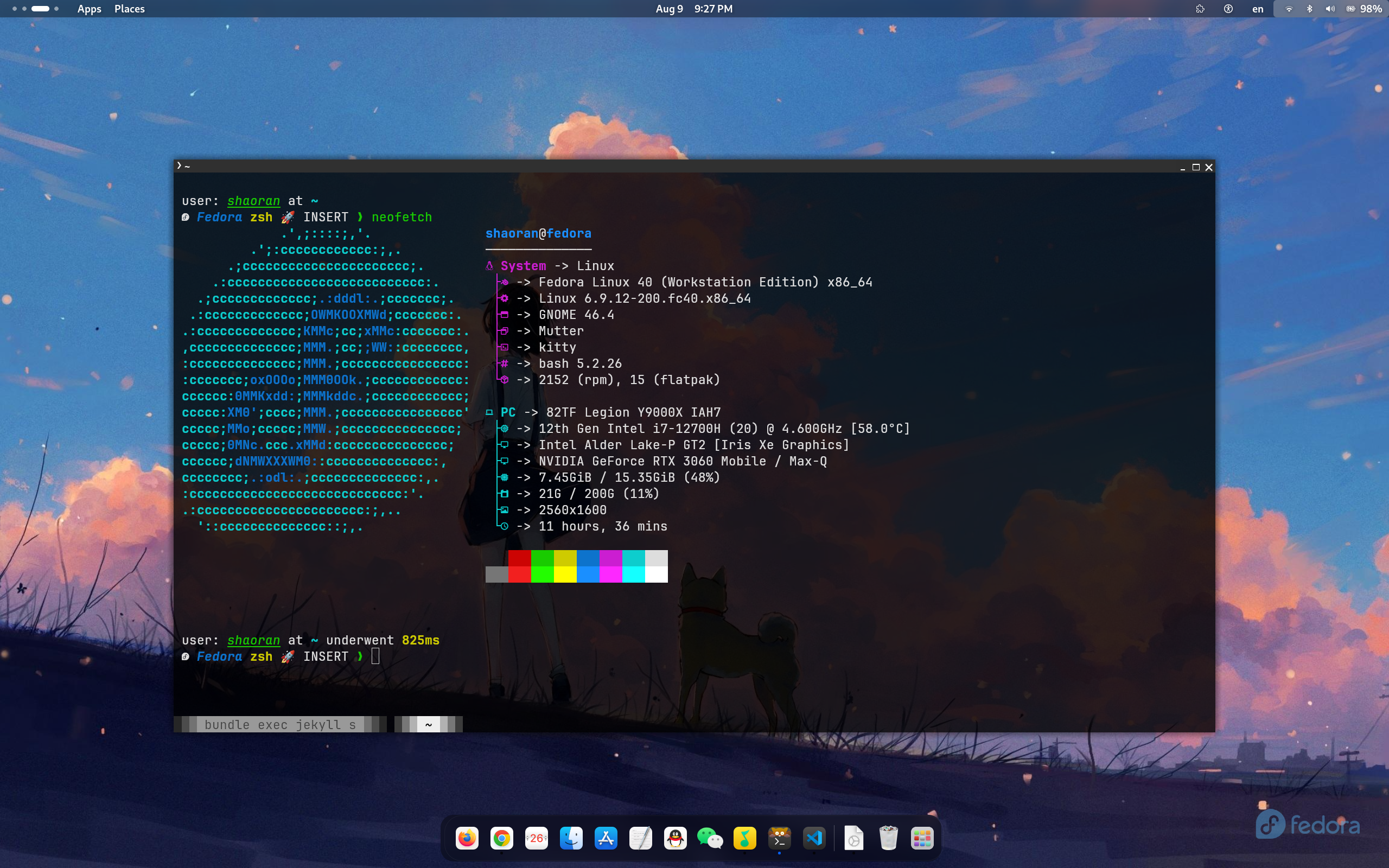Viewport: 1389px width, 868px height.
Task: Open the Places menu
Action: click(129, 9)
